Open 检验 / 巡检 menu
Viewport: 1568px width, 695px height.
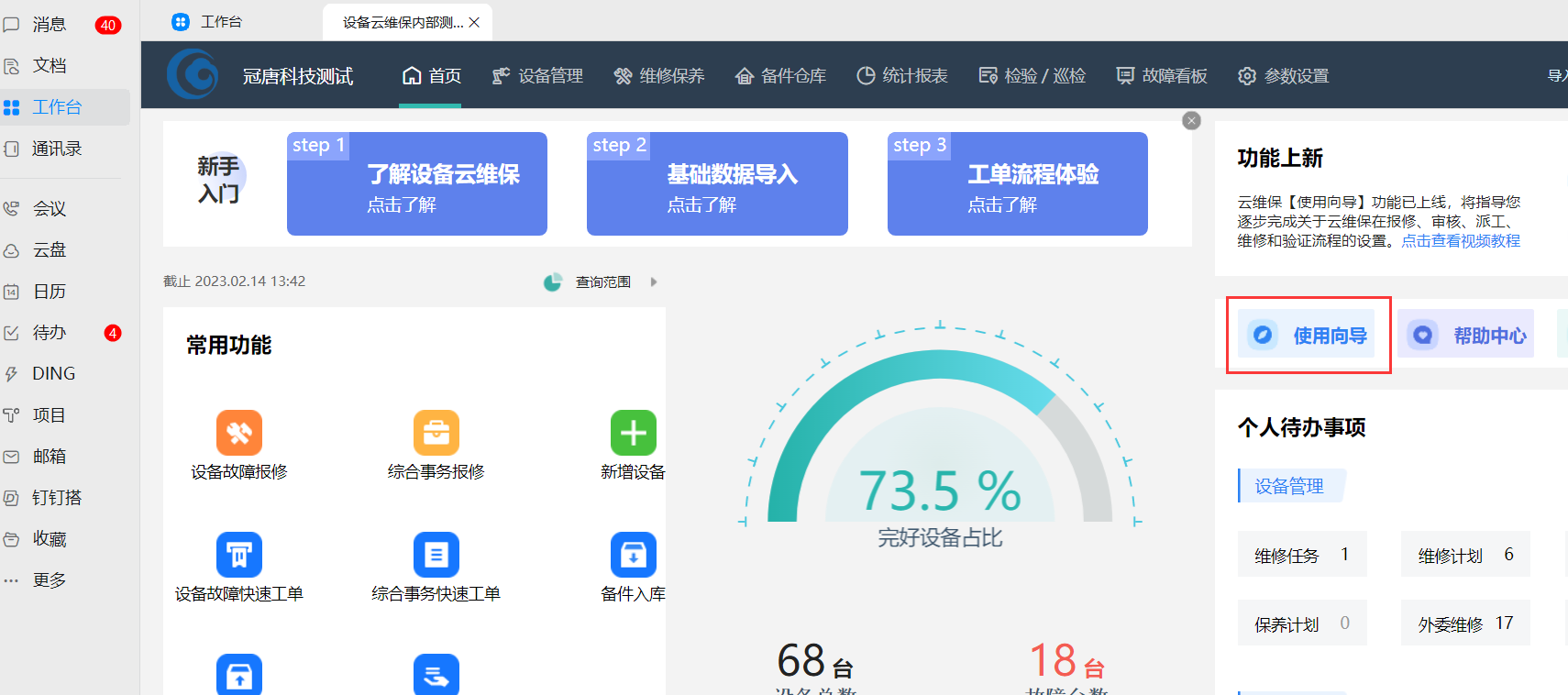(1032, 76)
